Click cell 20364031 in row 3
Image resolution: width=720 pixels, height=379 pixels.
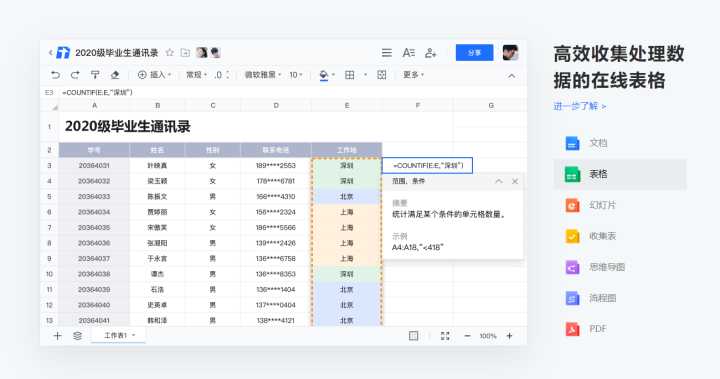[94, 165]
